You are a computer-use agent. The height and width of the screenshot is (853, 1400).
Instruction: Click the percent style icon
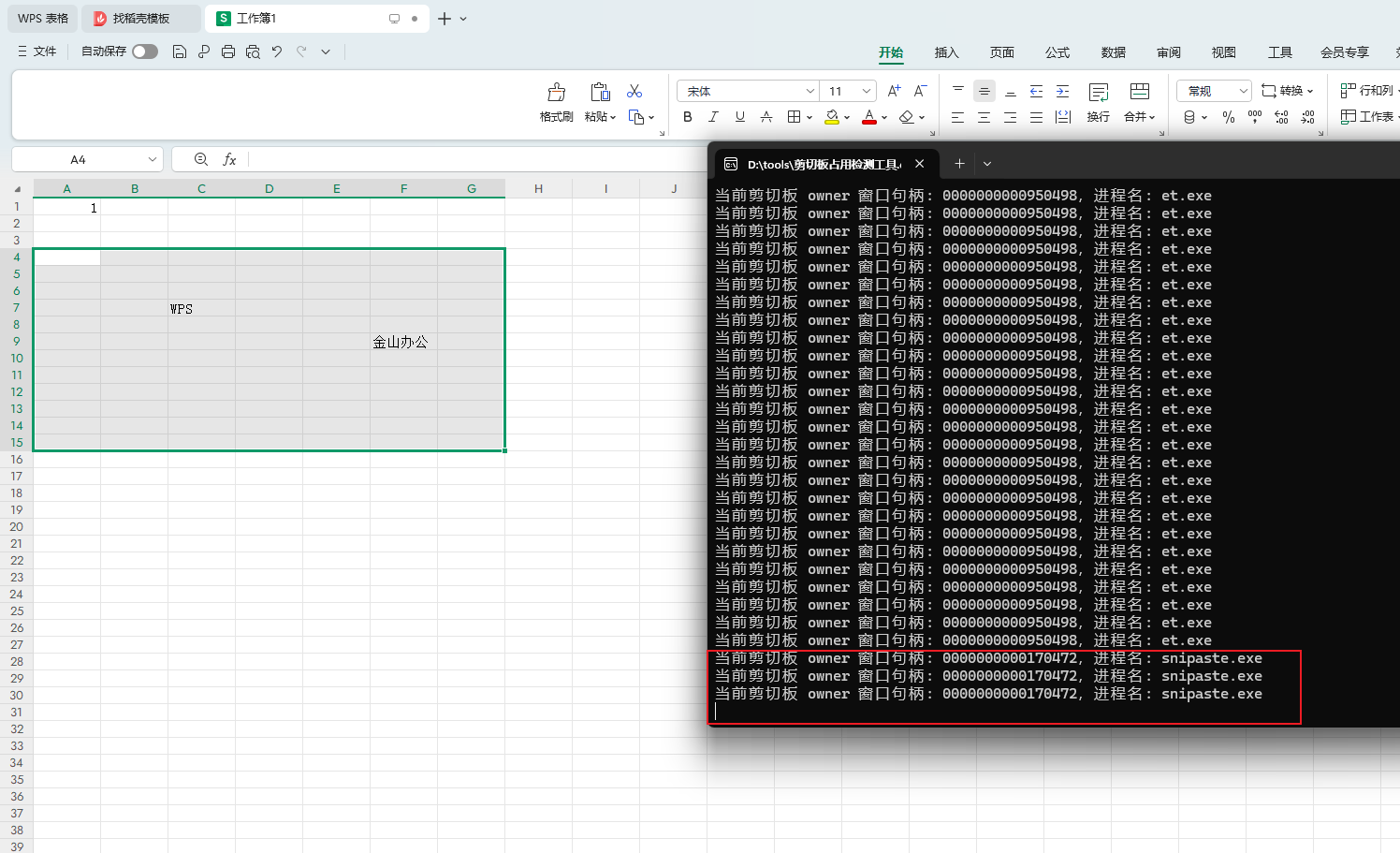[1229, 117]
